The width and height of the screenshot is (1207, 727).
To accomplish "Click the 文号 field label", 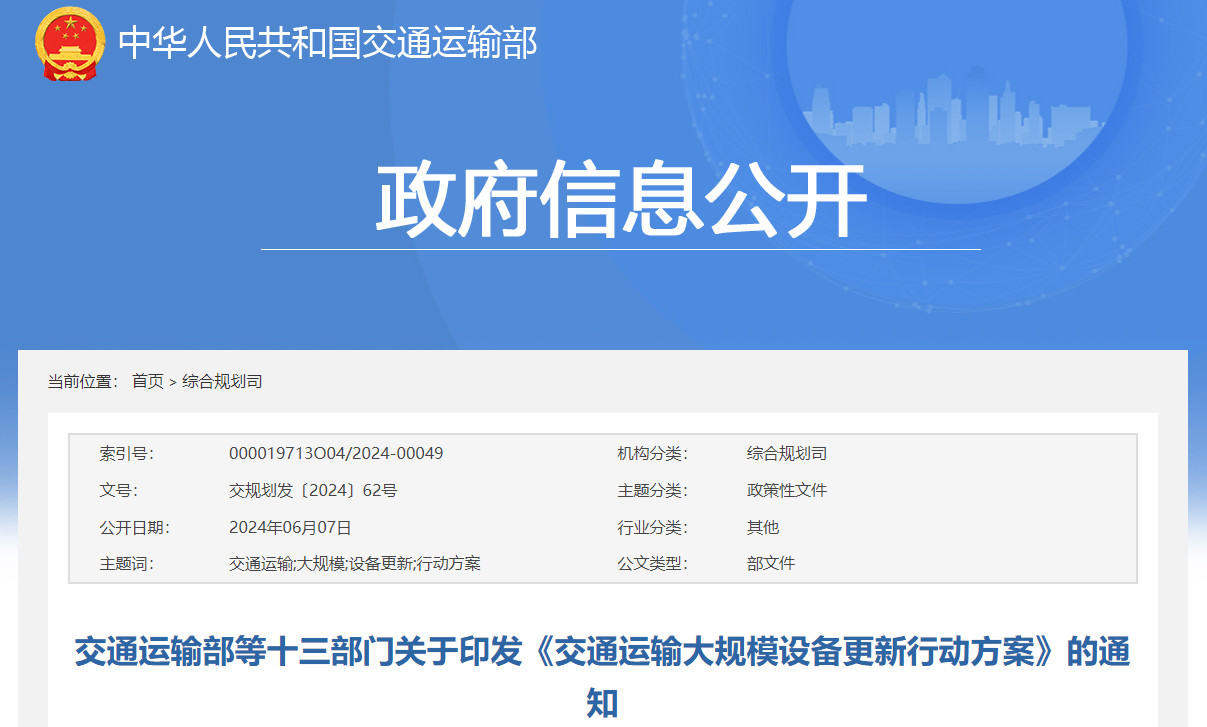I will pyautogui.click(x=119, y=490).
